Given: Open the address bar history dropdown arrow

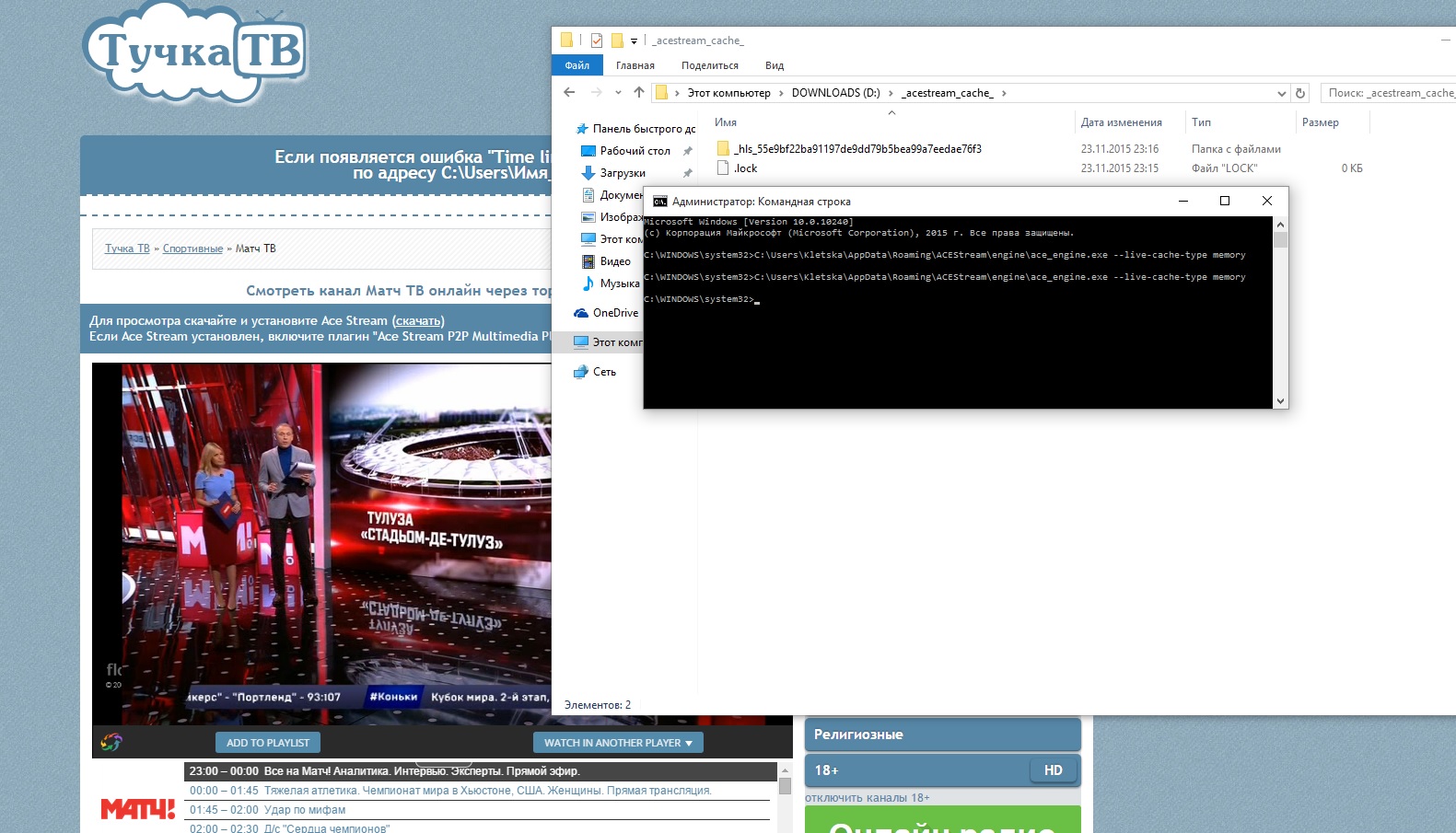Looking at the screenshot, I should [1281, 93].
